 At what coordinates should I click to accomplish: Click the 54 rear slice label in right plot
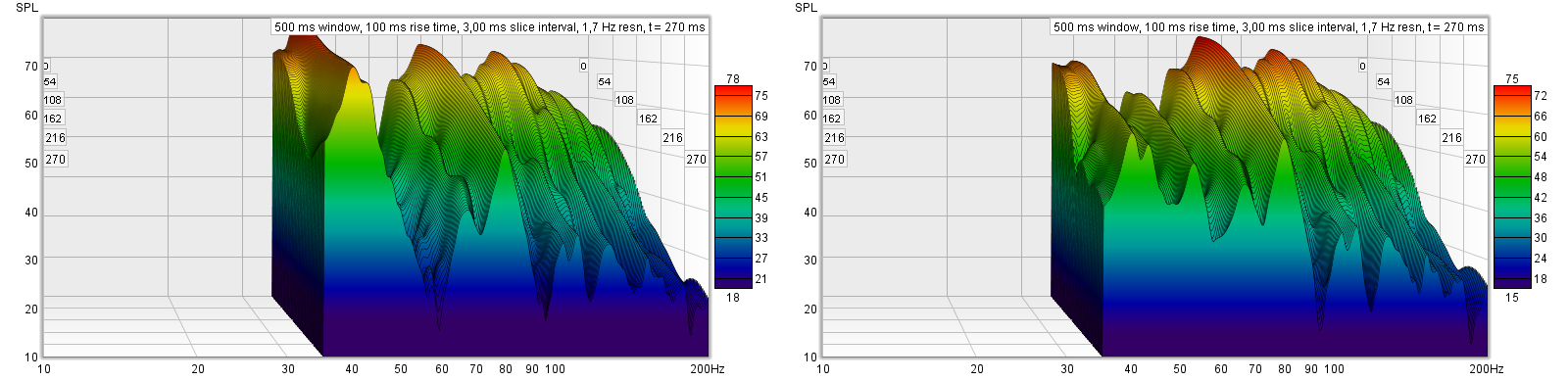pyautogui.click(x=1383, y=81)
